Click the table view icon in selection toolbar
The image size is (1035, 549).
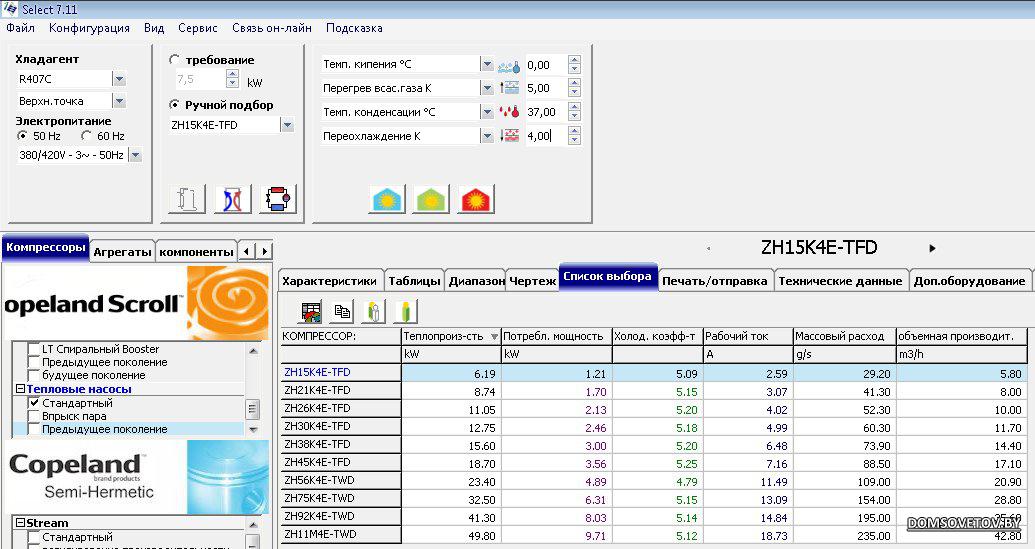pos(311,311)
